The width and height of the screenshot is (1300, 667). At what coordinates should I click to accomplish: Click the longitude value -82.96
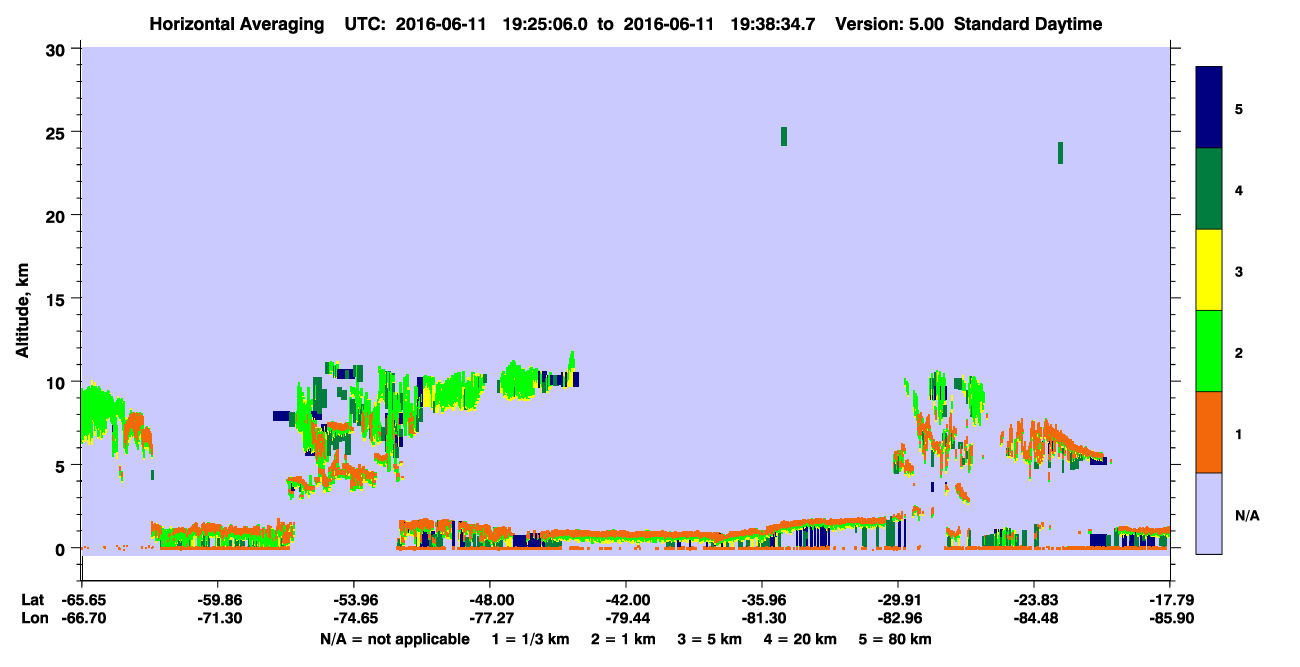[x=898, y=619]
